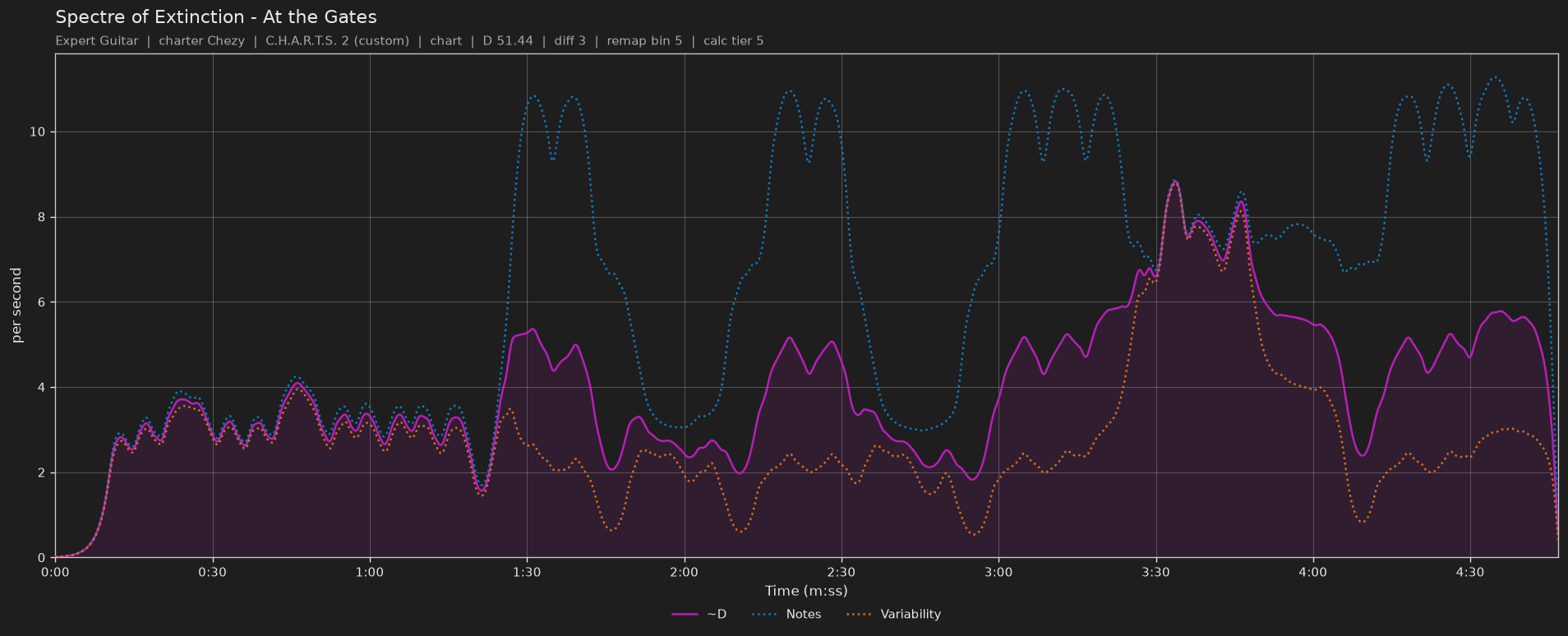Screen dimensions: 1568x636
Task: Click the "2:30" time axis tick label
Action: [842, 572]
